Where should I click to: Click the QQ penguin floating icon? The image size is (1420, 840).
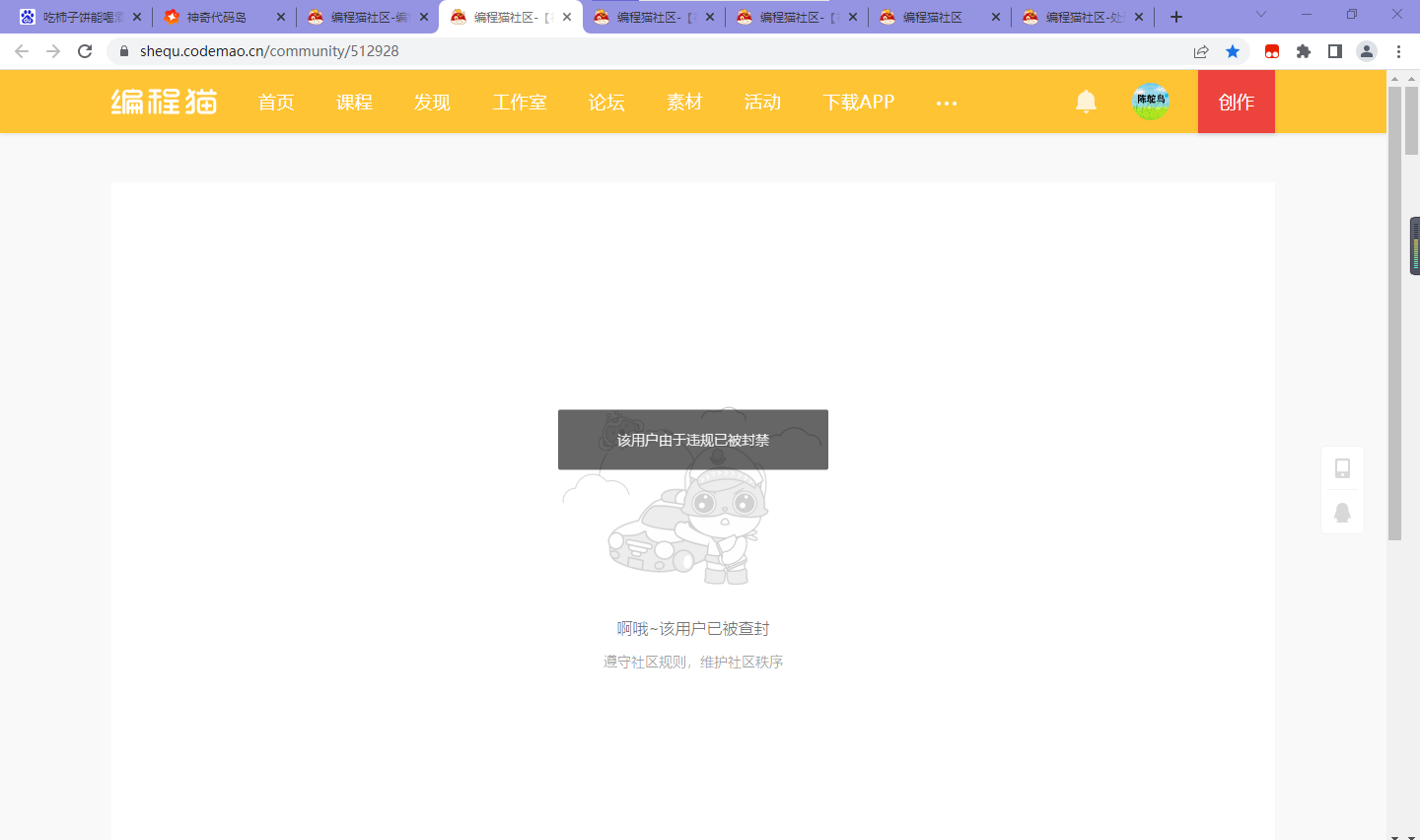(1342, 513)
